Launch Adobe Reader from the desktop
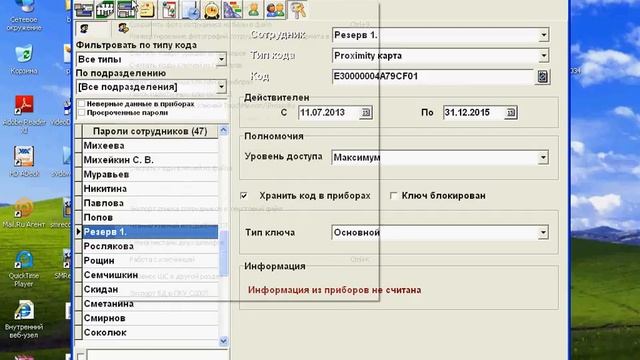 click(24, 114)
